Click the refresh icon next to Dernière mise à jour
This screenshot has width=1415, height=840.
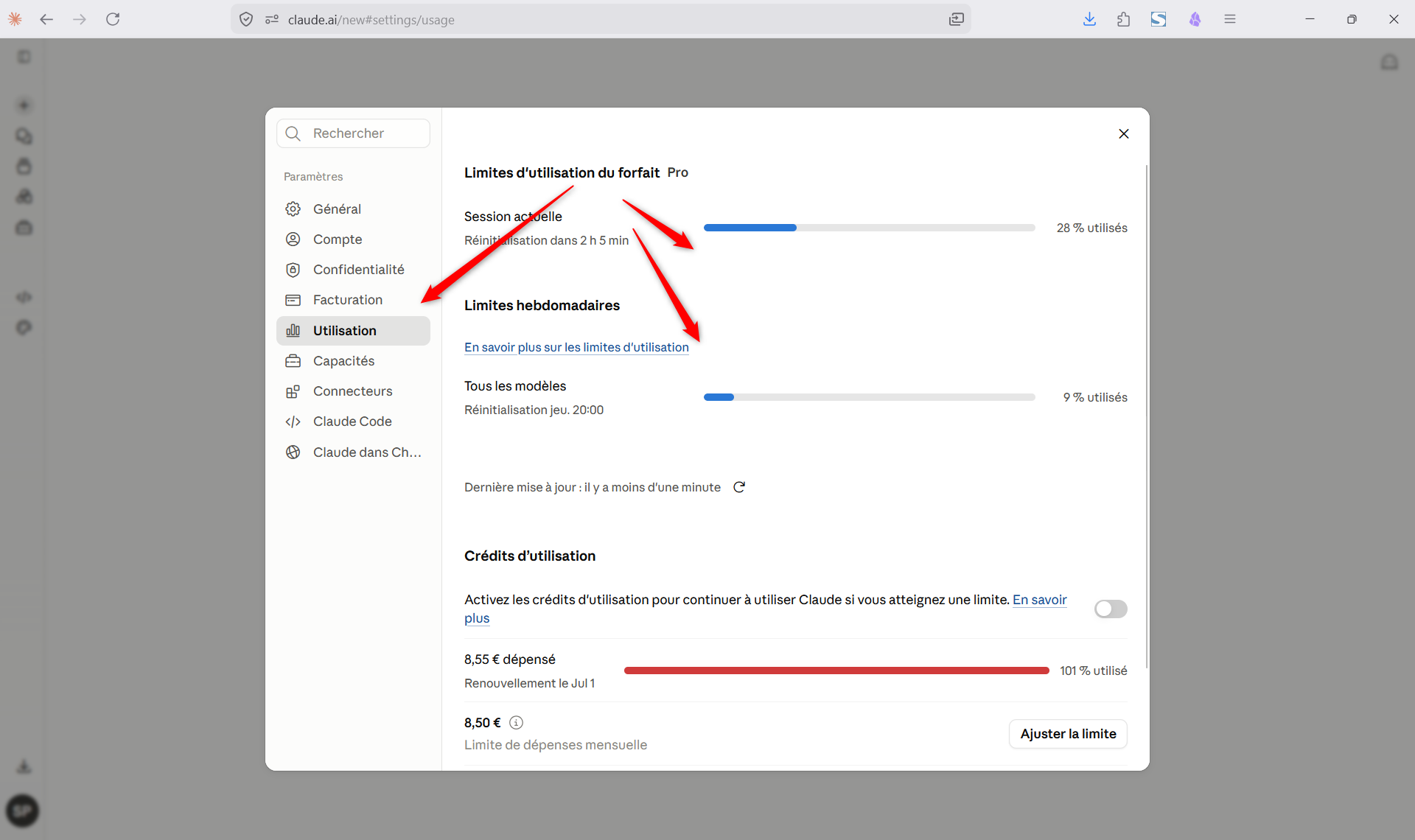(x=739, y=487)
